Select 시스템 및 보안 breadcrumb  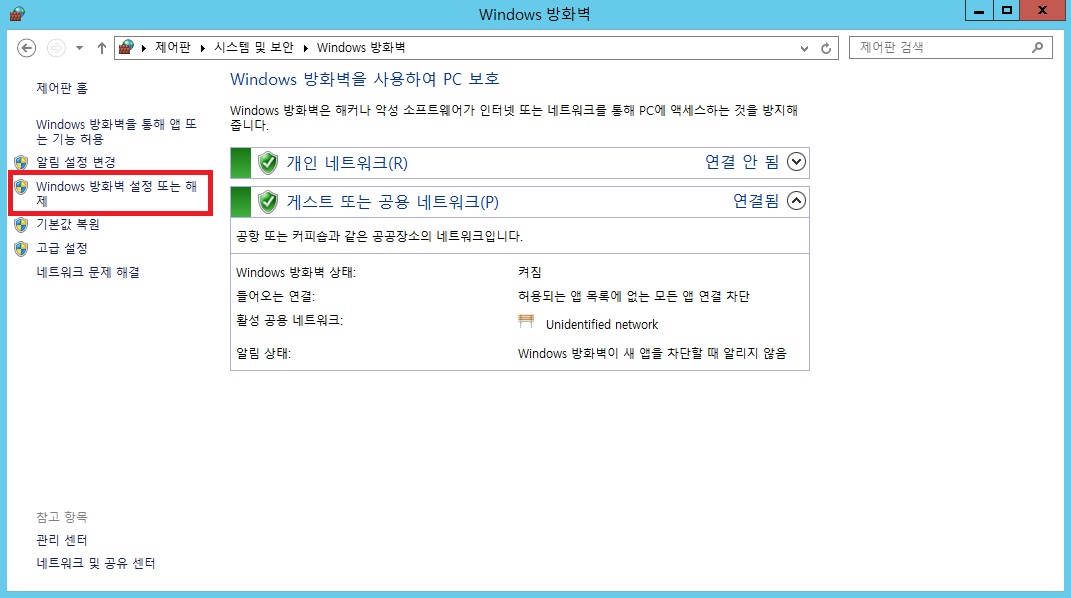point(253,47)
